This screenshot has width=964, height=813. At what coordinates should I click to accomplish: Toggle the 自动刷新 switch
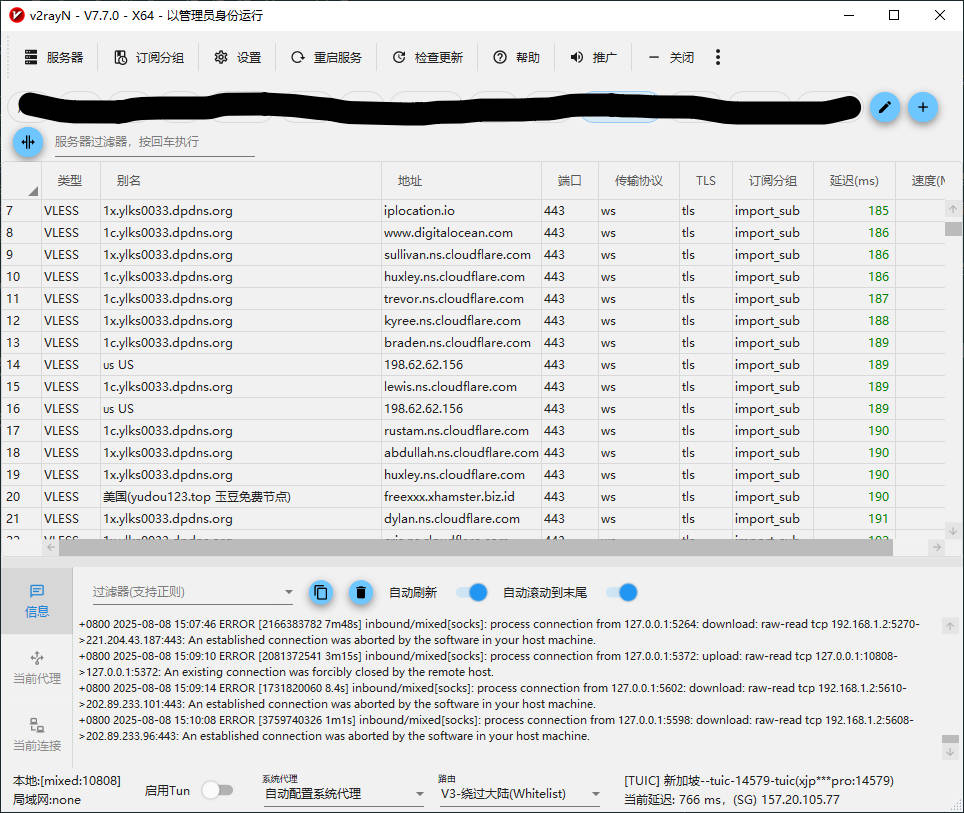[472, 592]
